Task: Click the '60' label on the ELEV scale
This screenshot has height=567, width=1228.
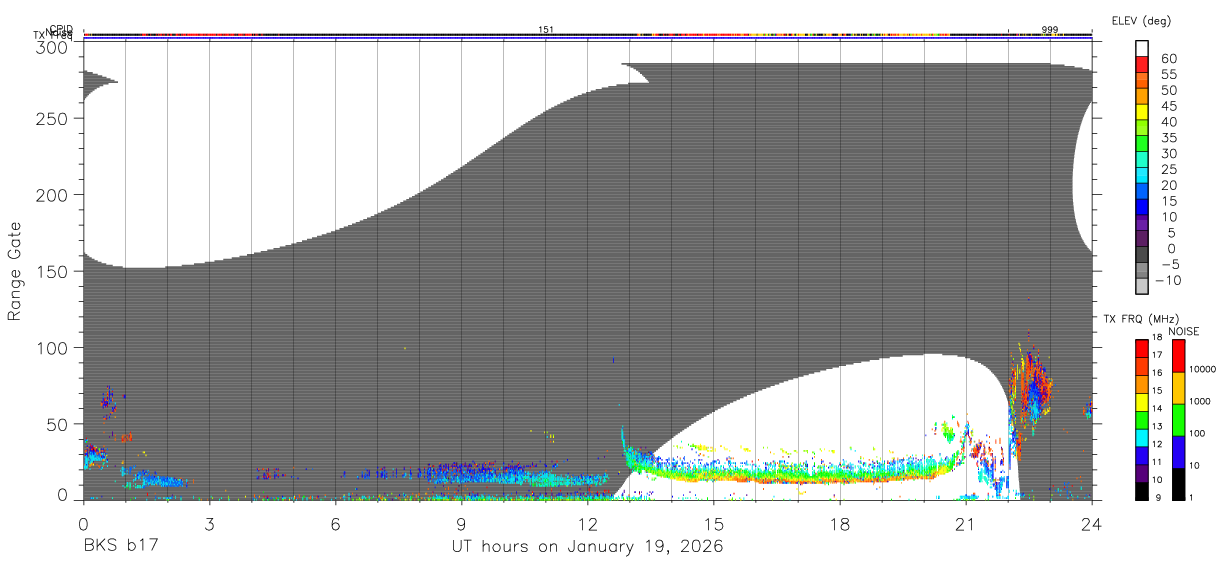Action: click(x=1168, y=58)
